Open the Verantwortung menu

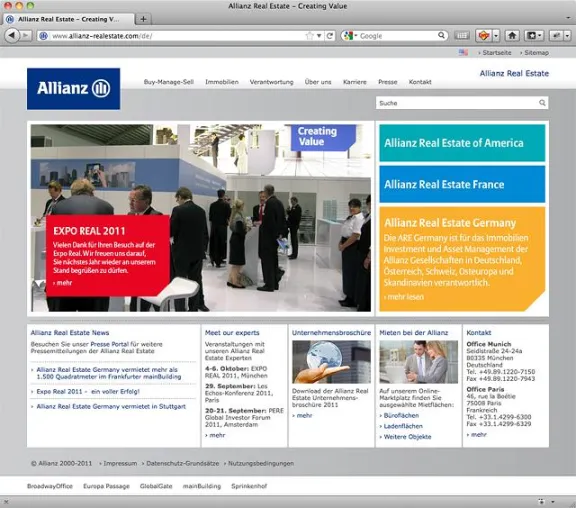click(x=271, y=82)
